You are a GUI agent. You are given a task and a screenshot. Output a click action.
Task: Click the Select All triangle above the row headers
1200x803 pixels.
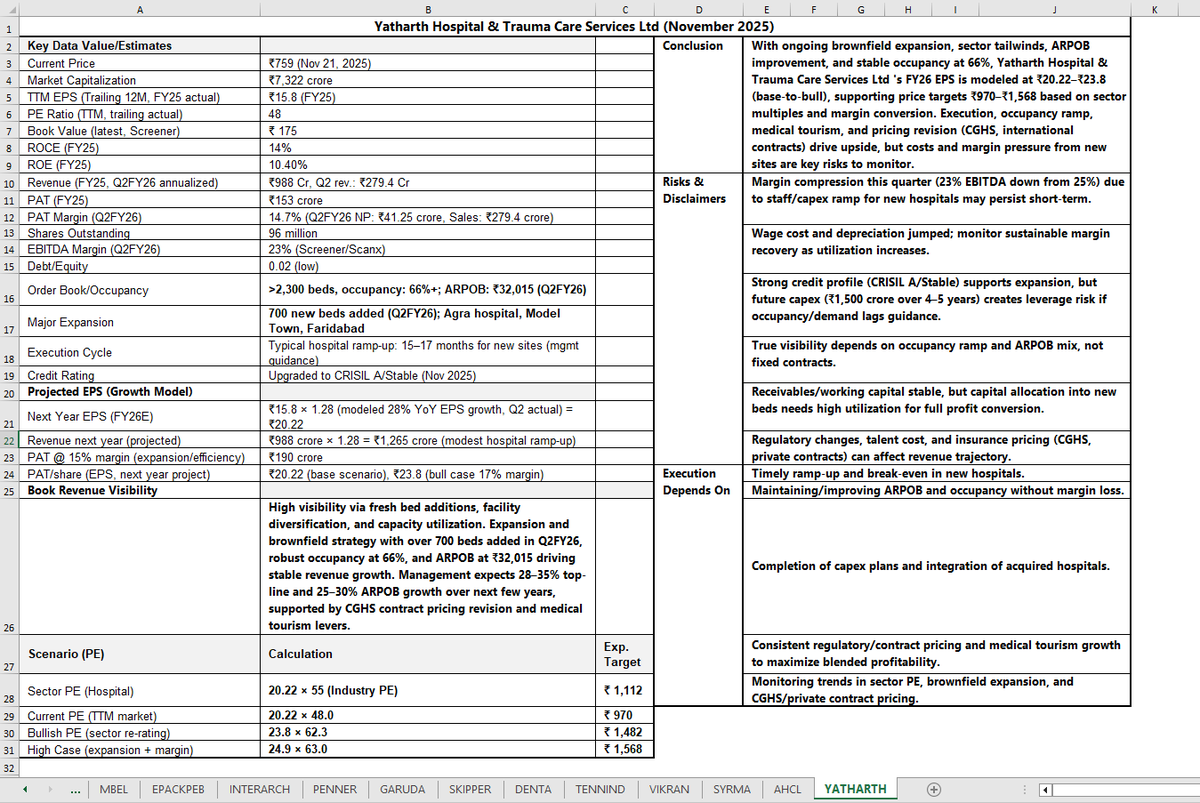(10, 10)
